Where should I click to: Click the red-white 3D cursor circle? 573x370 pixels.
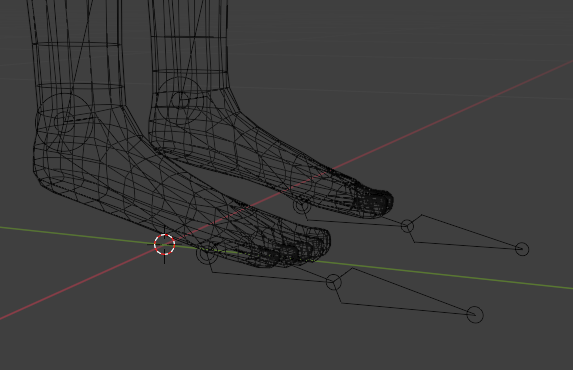(164, 245)
